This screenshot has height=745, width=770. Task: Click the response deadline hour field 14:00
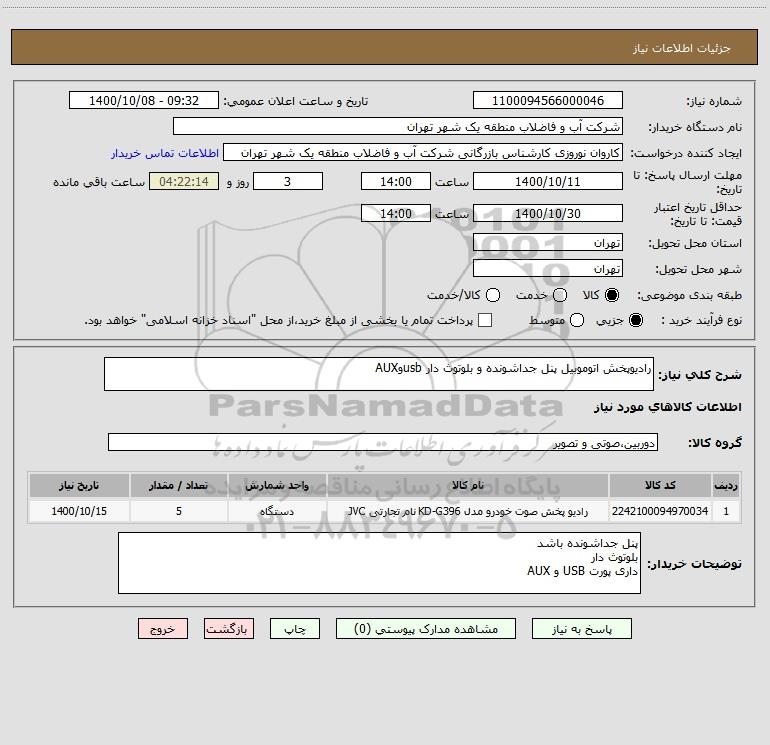coord(396,181)
